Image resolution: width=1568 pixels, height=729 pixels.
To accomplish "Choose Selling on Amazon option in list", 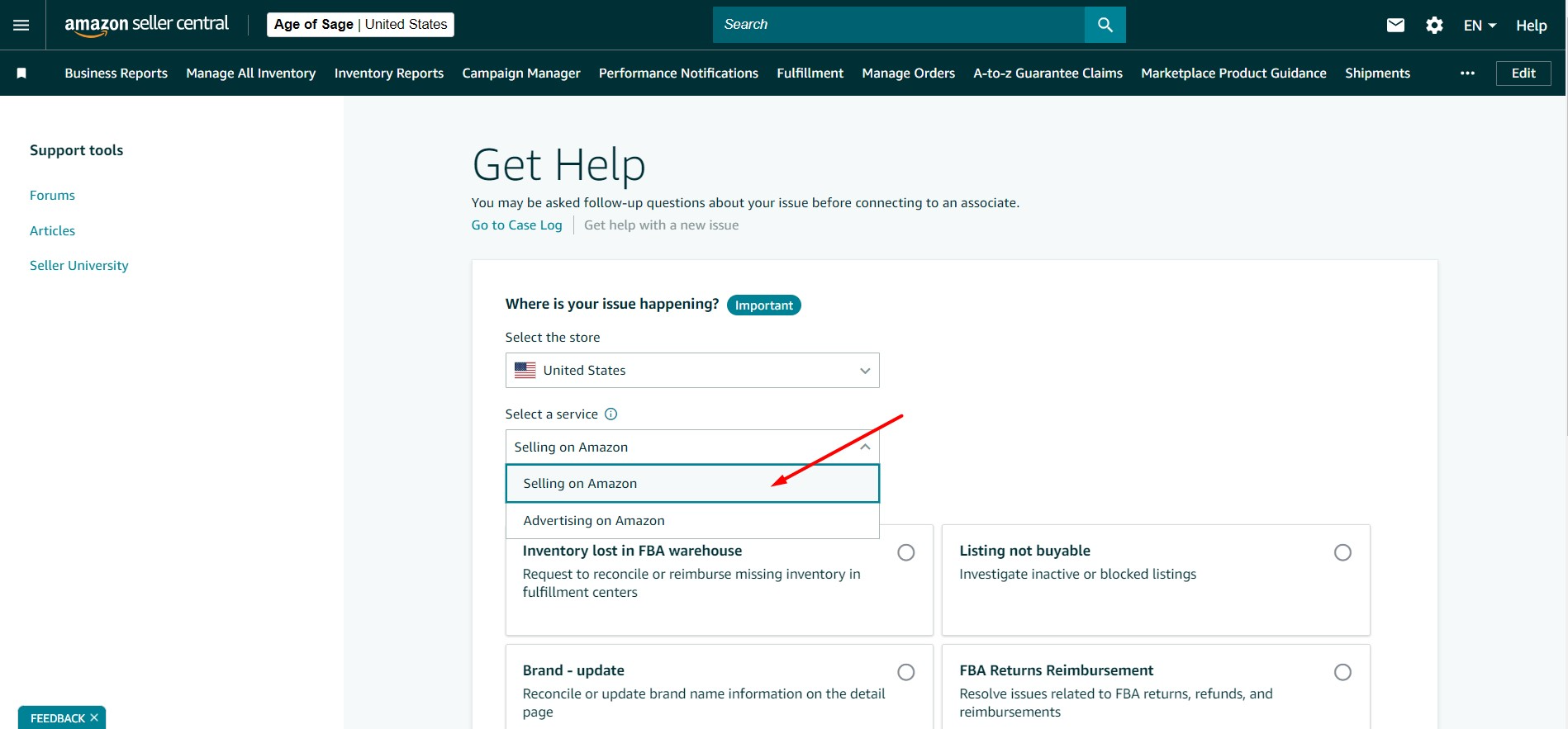I will 692,484.
